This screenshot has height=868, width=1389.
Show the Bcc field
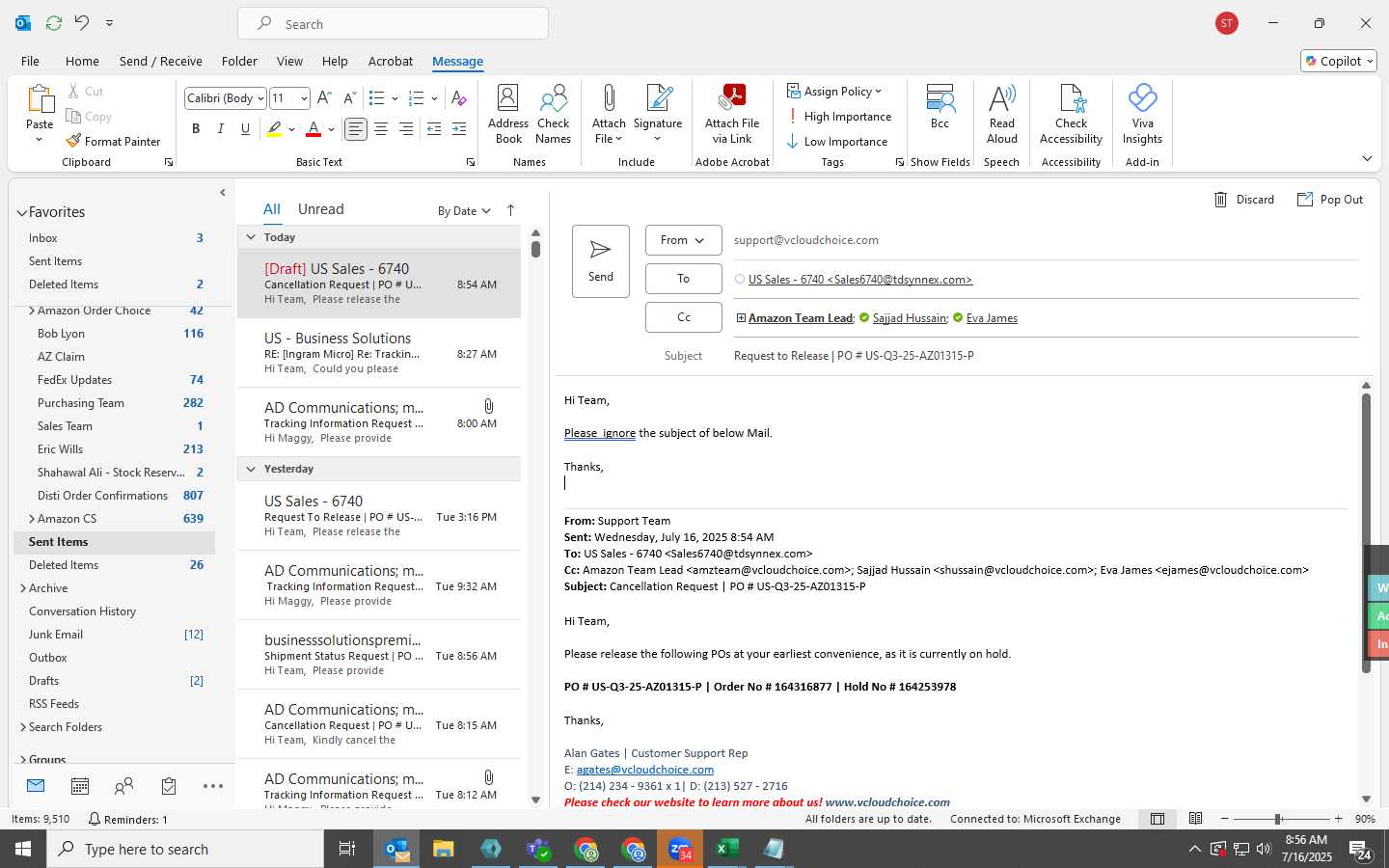[x=940, y=106]
